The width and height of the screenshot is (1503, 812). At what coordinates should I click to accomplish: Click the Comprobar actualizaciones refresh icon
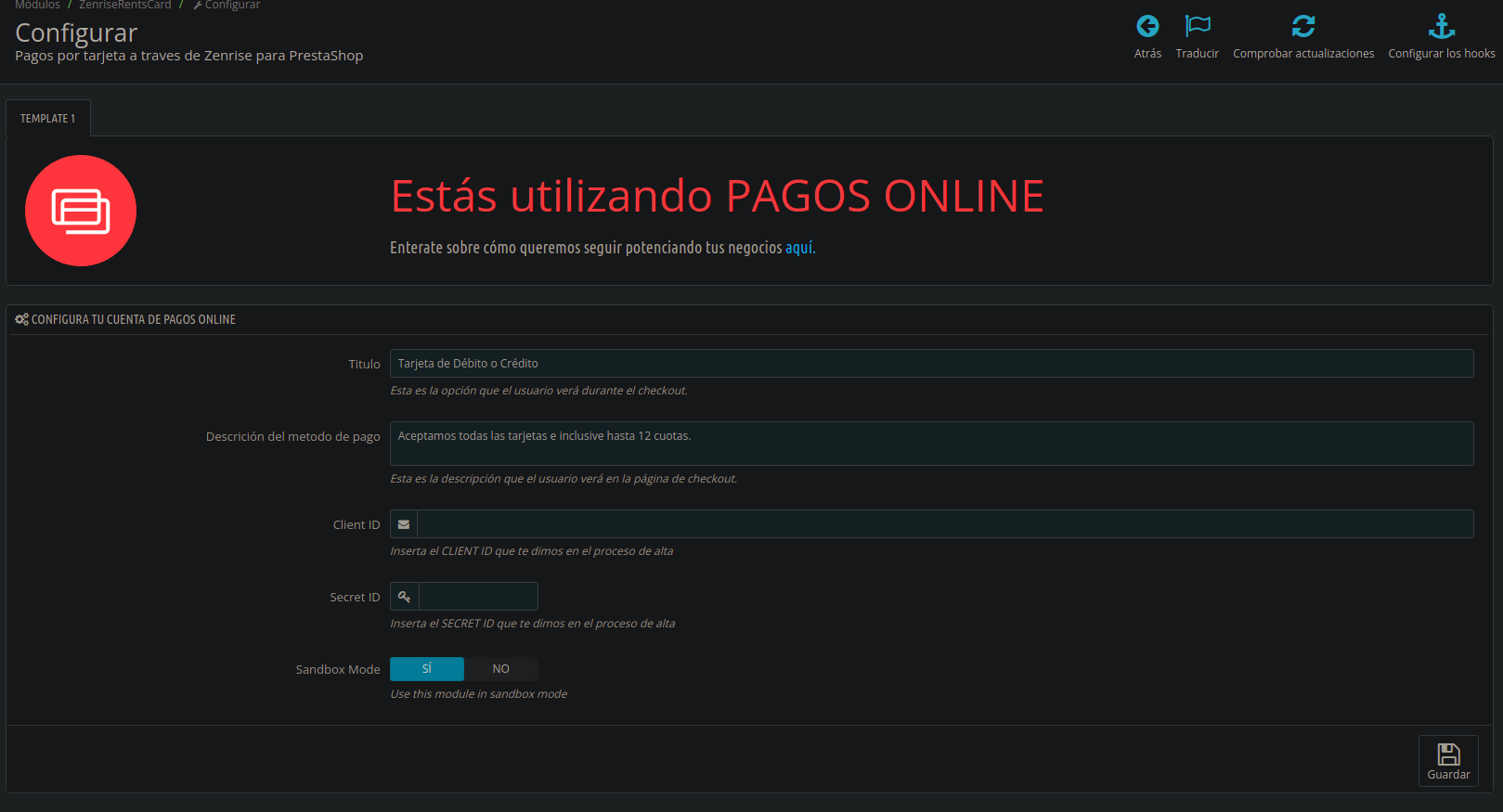pyautogui.click(x=1303, y=26)
